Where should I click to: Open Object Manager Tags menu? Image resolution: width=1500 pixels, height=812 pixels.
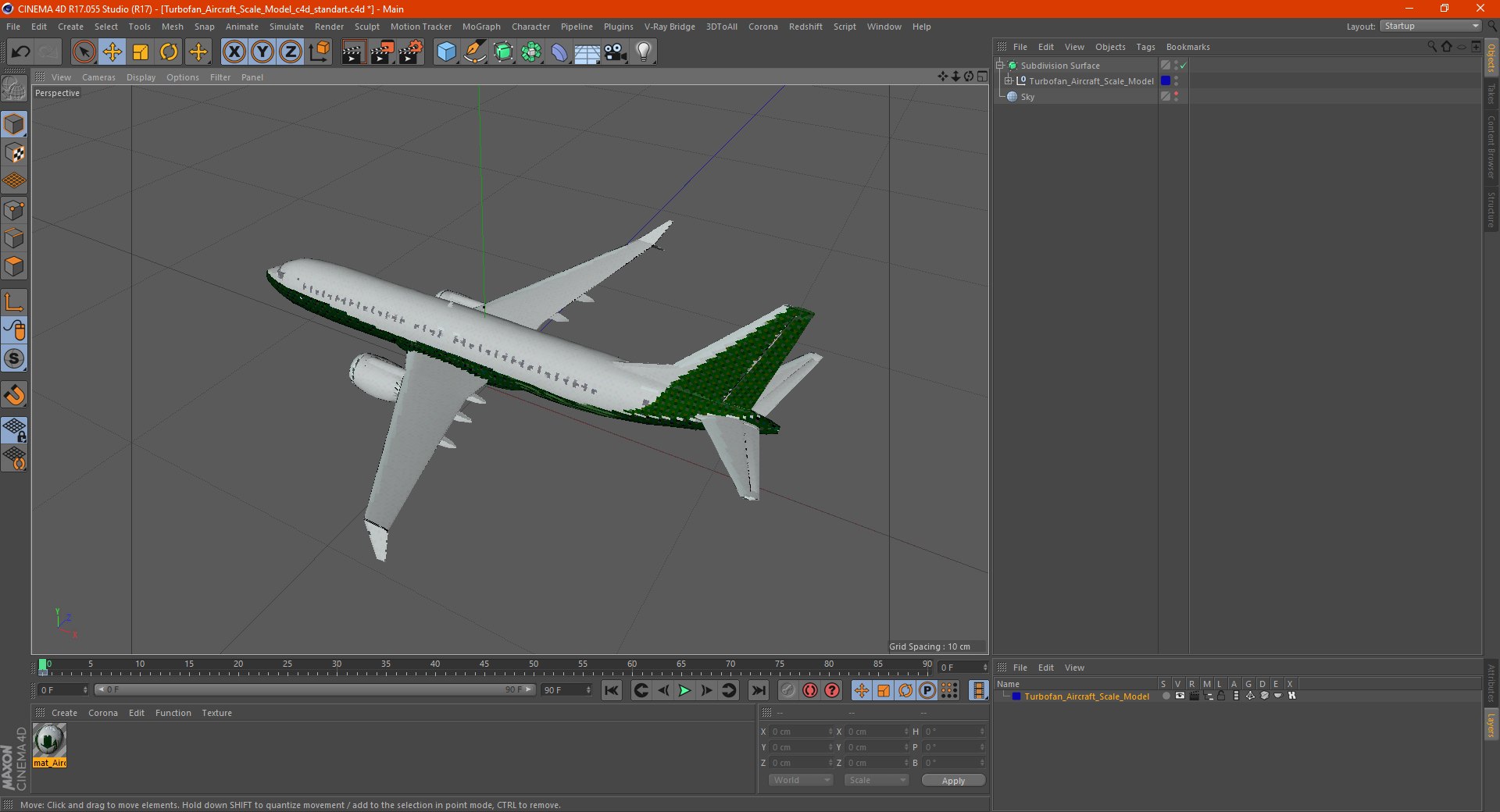tap(1145, 47)
